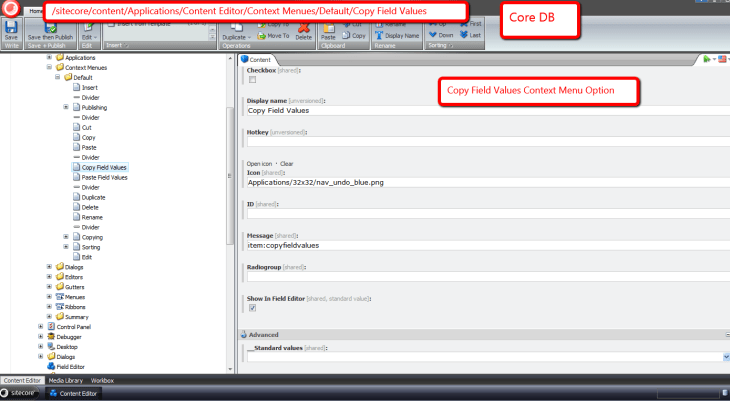The image size is (730, 401).
Task: Click the Display name input field
Action: [488, 110]
